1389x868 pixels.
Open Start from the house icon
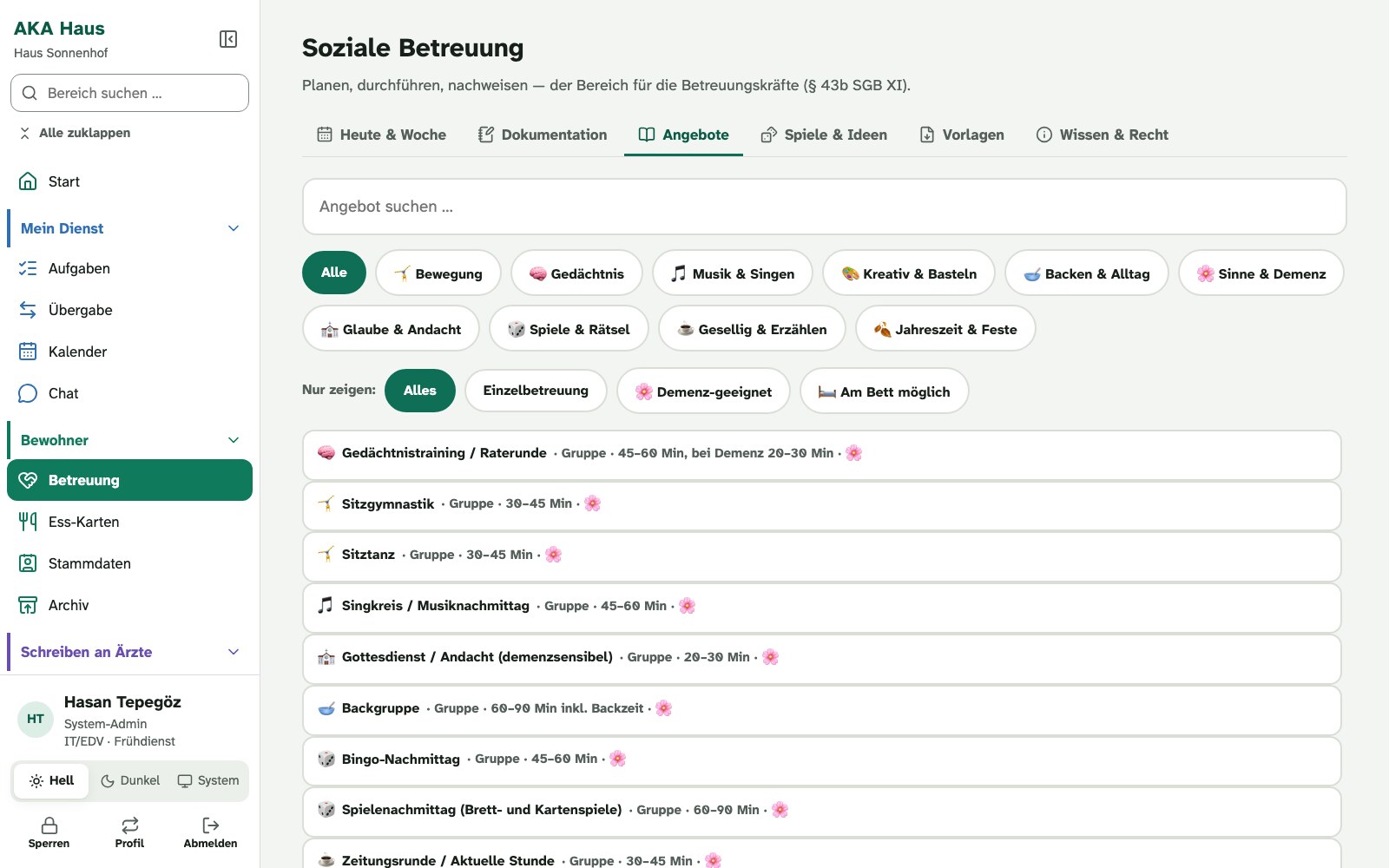(x=28, y=181)
